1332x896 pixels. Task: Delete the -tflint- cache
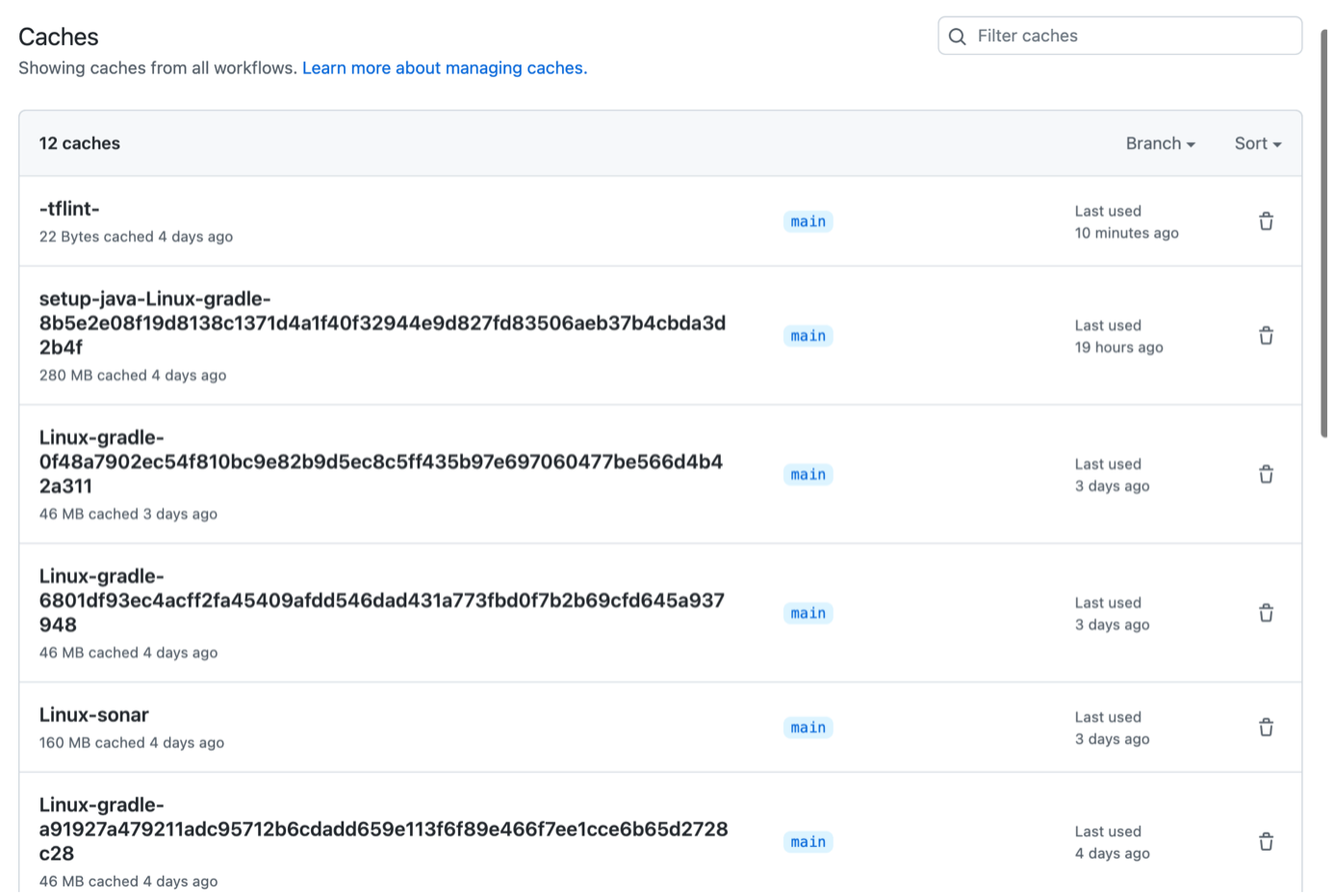pyautogui.click(x=1266, y=221)
